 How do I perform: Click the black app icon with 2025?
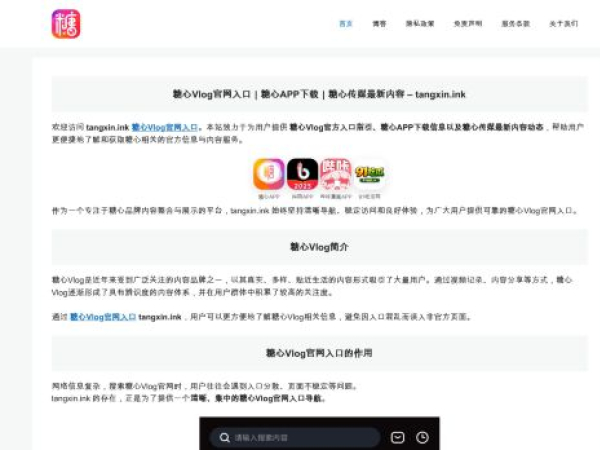click(x=302, y=174)
